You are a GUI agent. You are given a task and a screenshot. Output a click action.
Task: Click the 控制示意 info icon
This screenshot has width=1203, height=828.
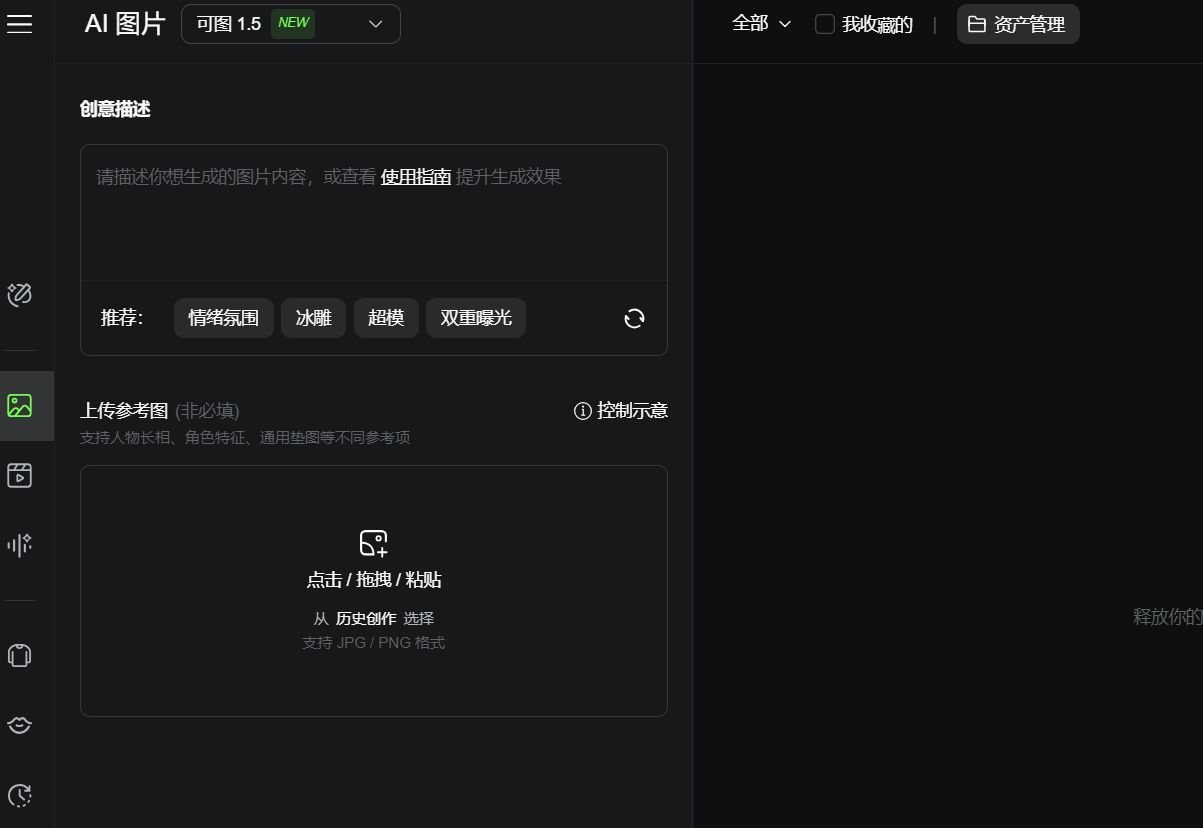point(583,410)
